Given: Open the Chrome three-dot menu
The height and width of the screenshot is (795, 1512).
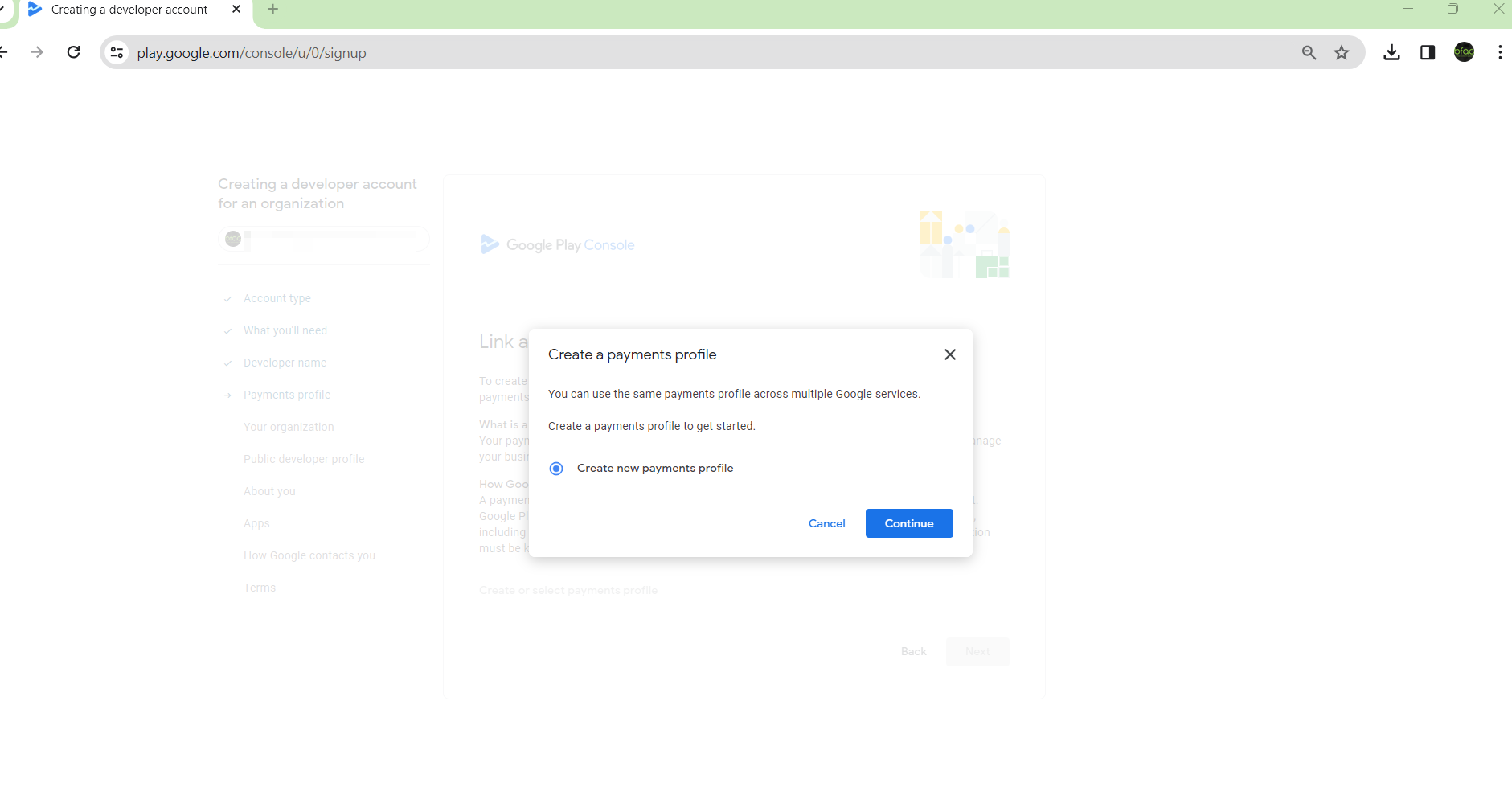Looking at the screenshot, I should [1499, 52].
